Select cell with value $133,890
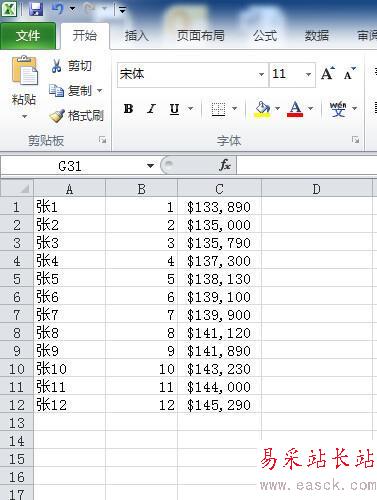The height and width of the screenshot is (500, 377). [x=219, y=207]
